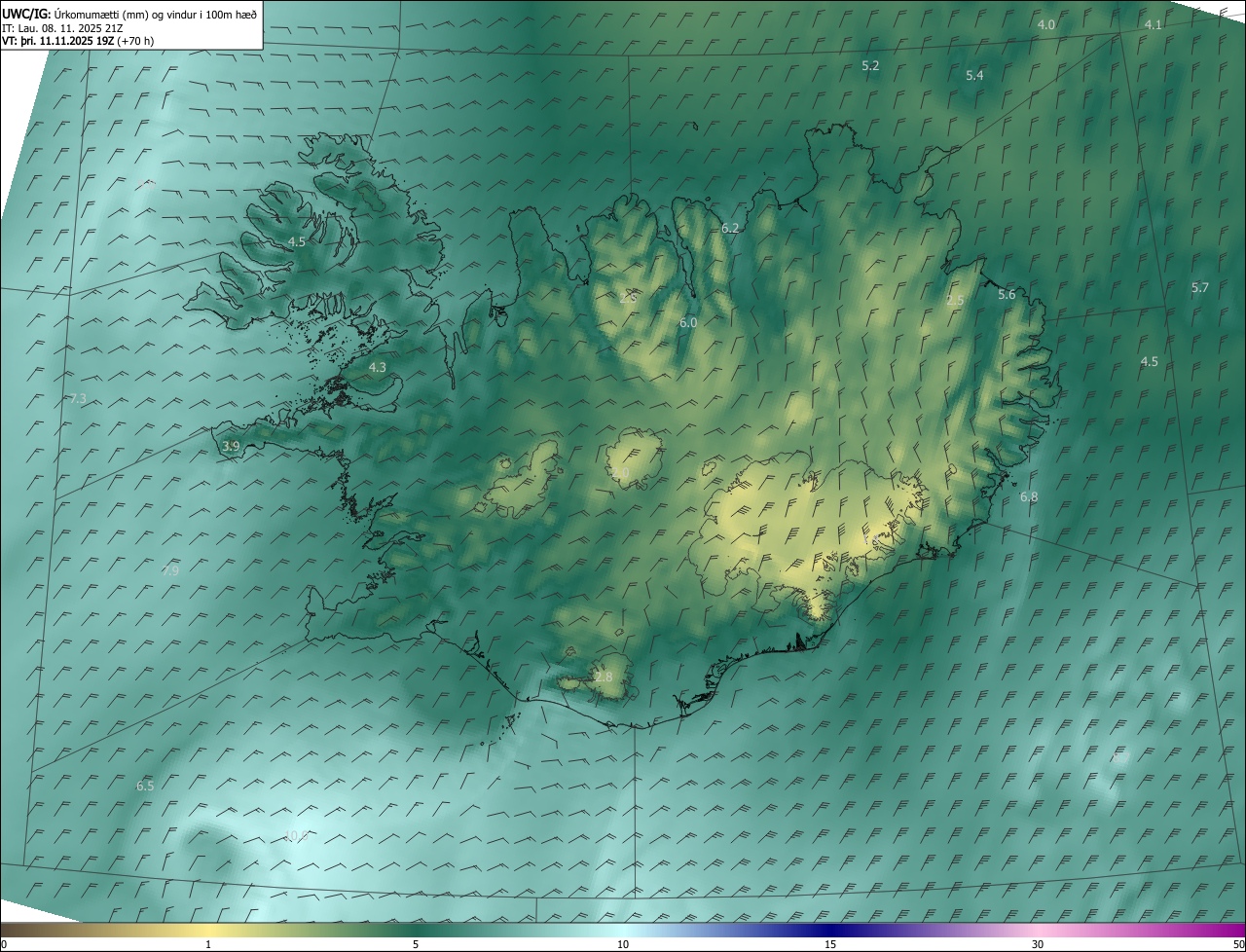Click the 7.3 value label
The height and width of the screenshot is (952, 1246).
pyautogui.click(x=78, y=399)
